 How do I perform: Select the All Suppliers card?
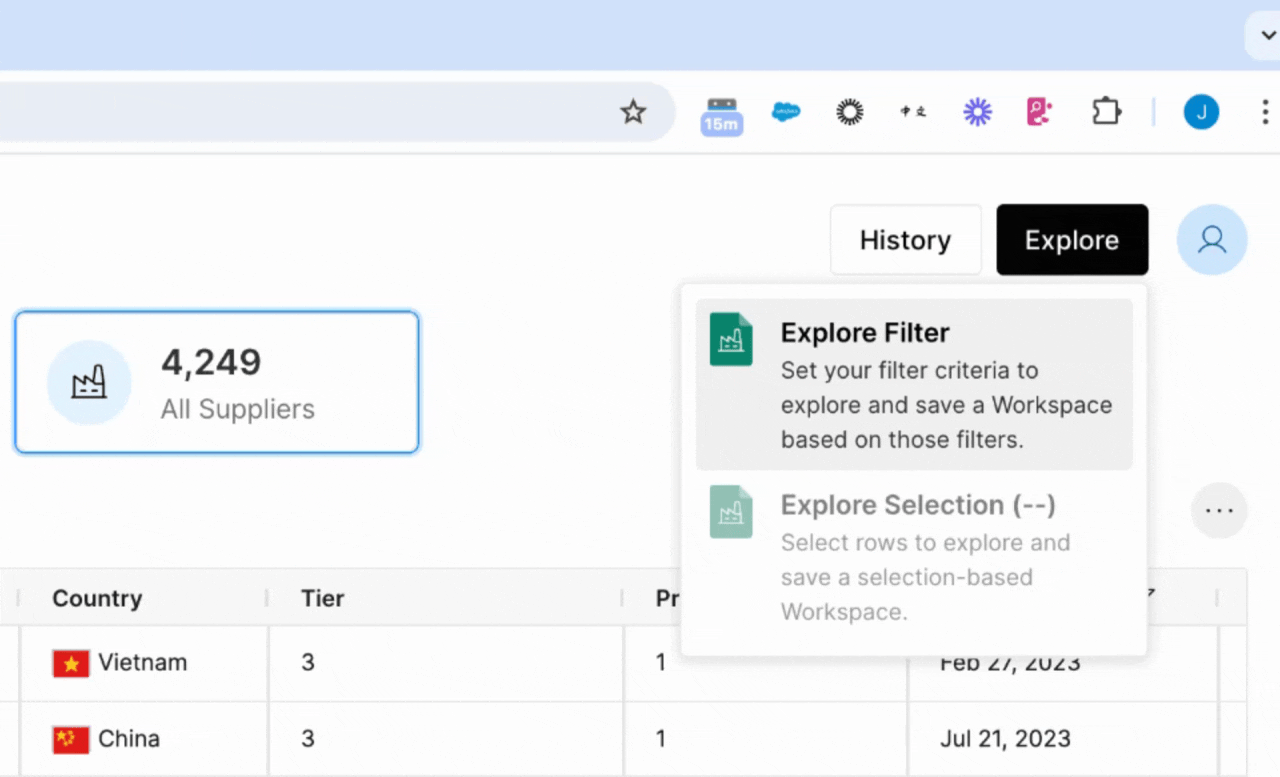pyautogui.click(x=217, y=383)
